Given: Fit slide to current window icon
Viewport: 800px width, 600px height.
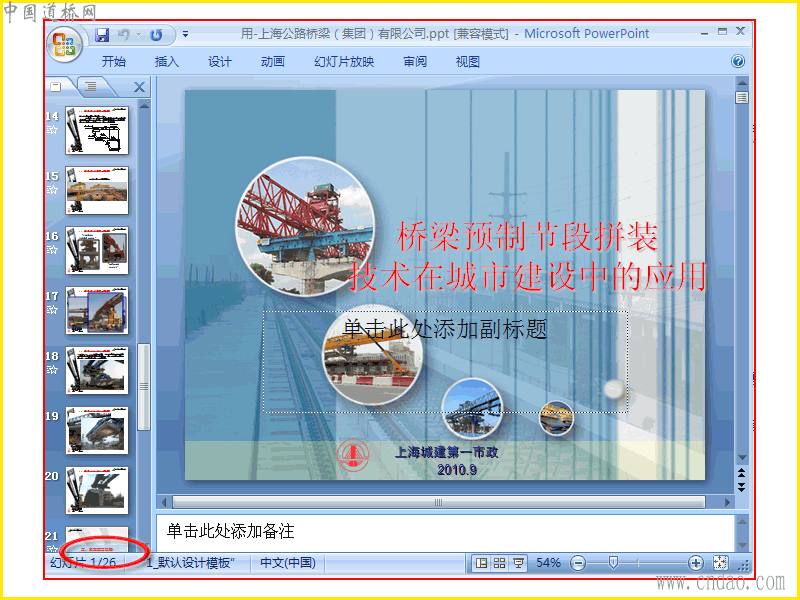Looking at the screenshot, I should (x=720, y=563).
